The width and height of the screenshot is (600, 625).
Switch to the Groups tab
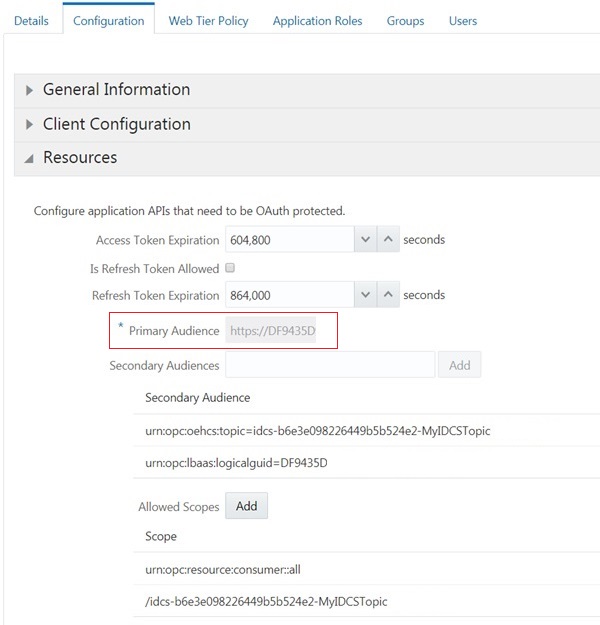(x=405, y=21)
